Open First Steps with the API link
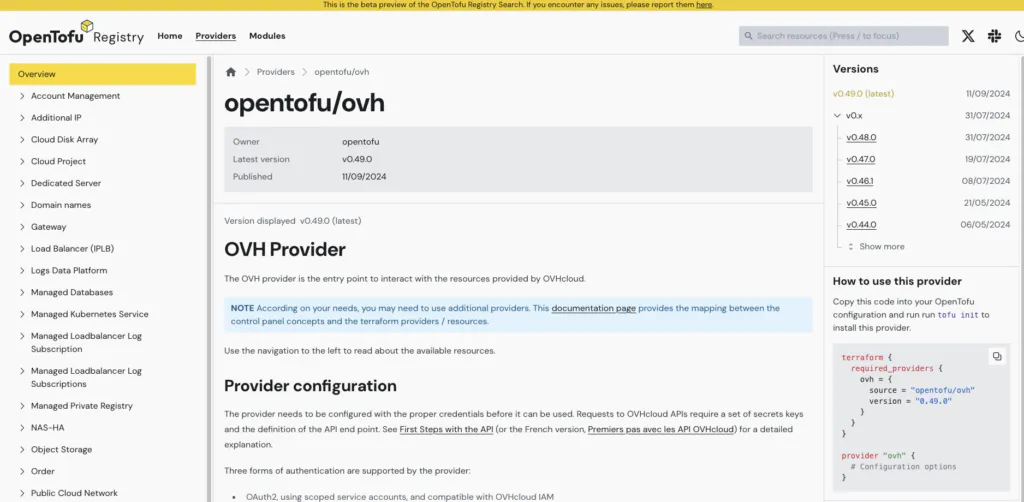 pos(446,430)
